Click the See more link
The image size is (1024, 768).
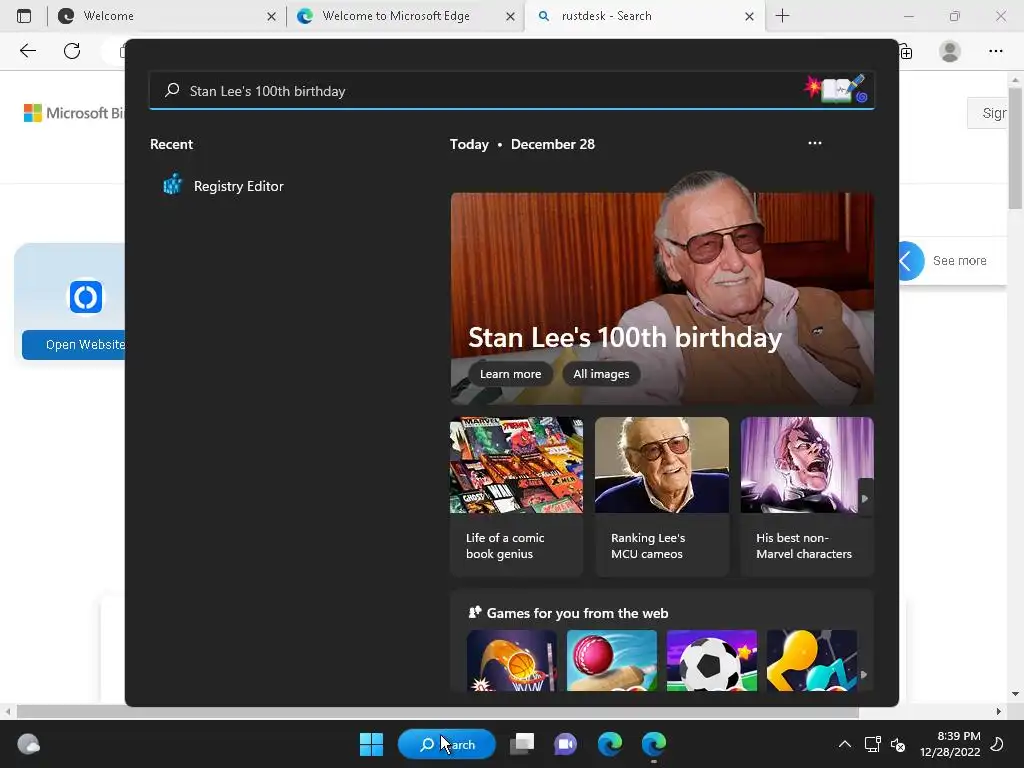(x=959, y=261)
